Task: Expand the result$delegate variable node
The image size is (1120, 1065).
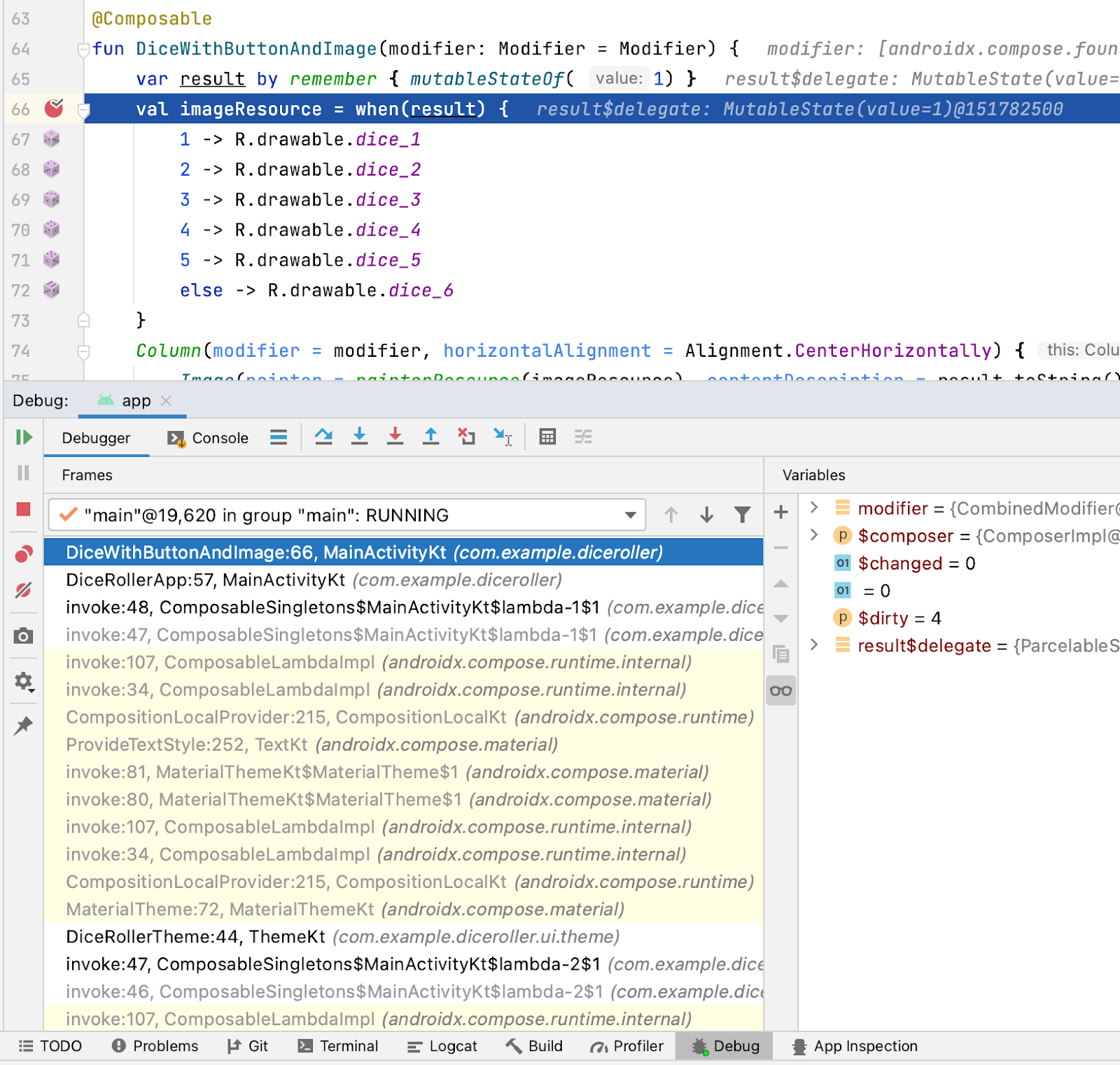Action: point(814,644)
